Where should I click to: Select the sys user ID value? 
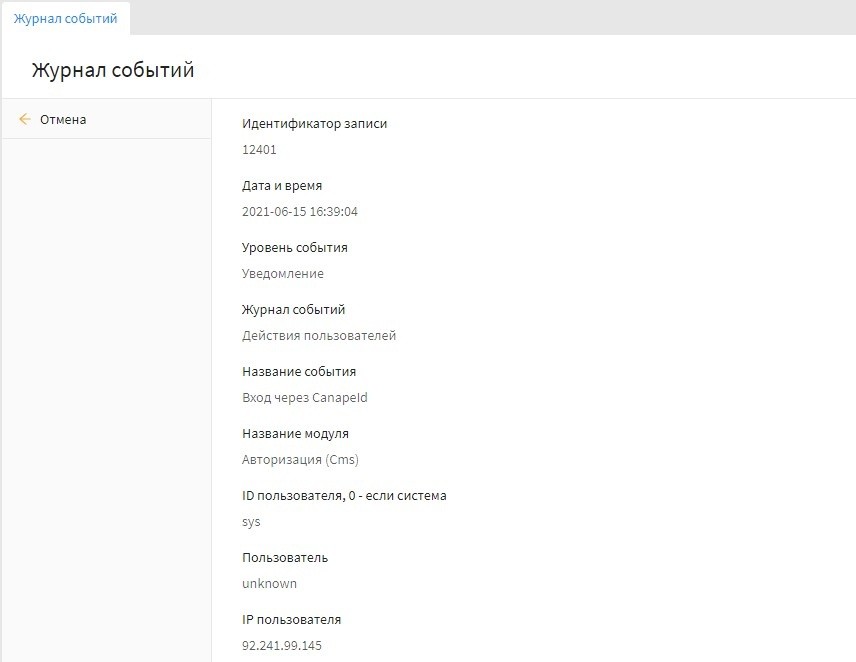click(251, 522)
